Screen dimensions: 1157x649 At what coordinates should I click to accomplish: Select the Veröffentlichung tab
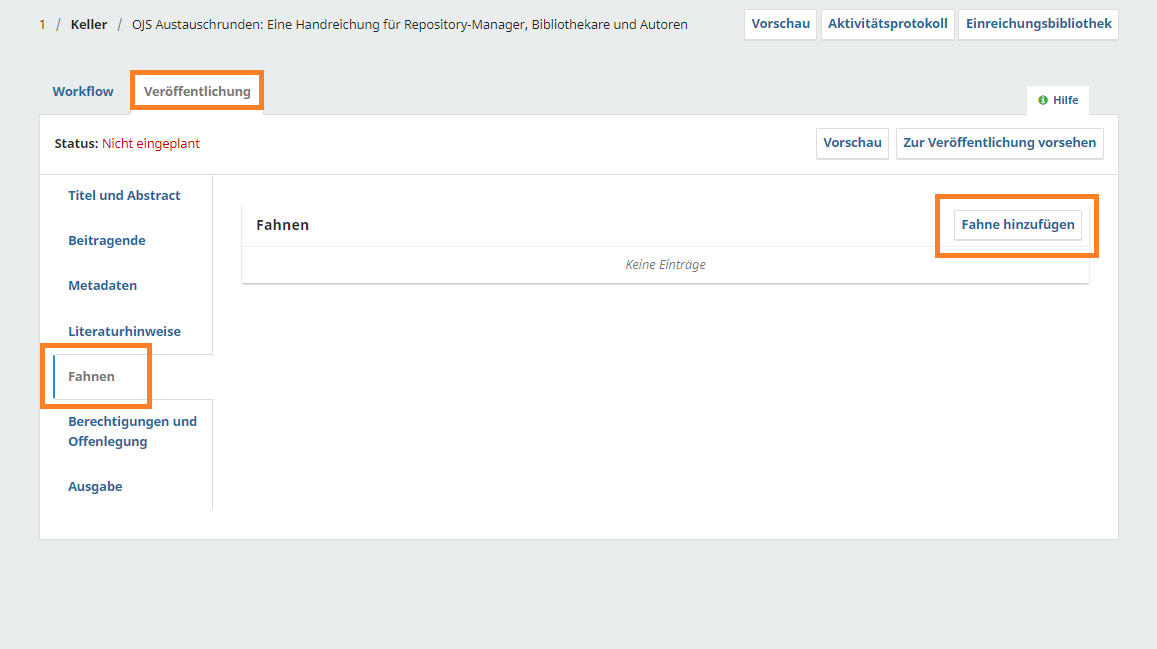coord(197,92)
